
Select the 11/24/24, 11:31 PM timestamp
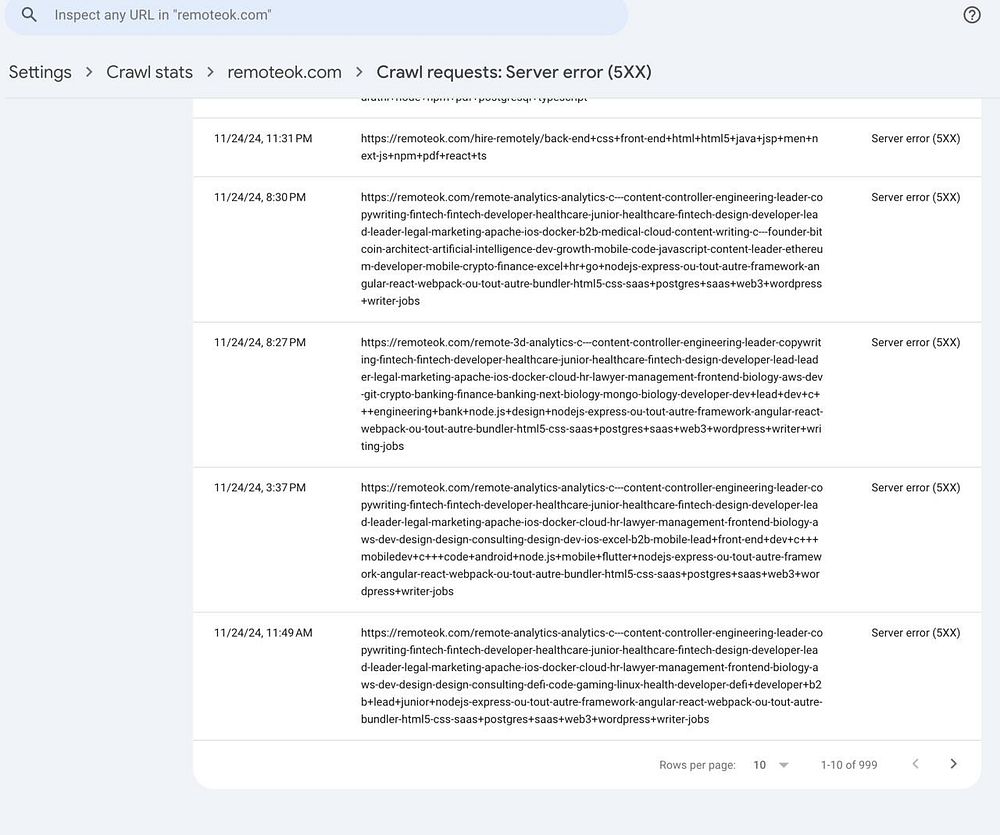pos(263,138)
